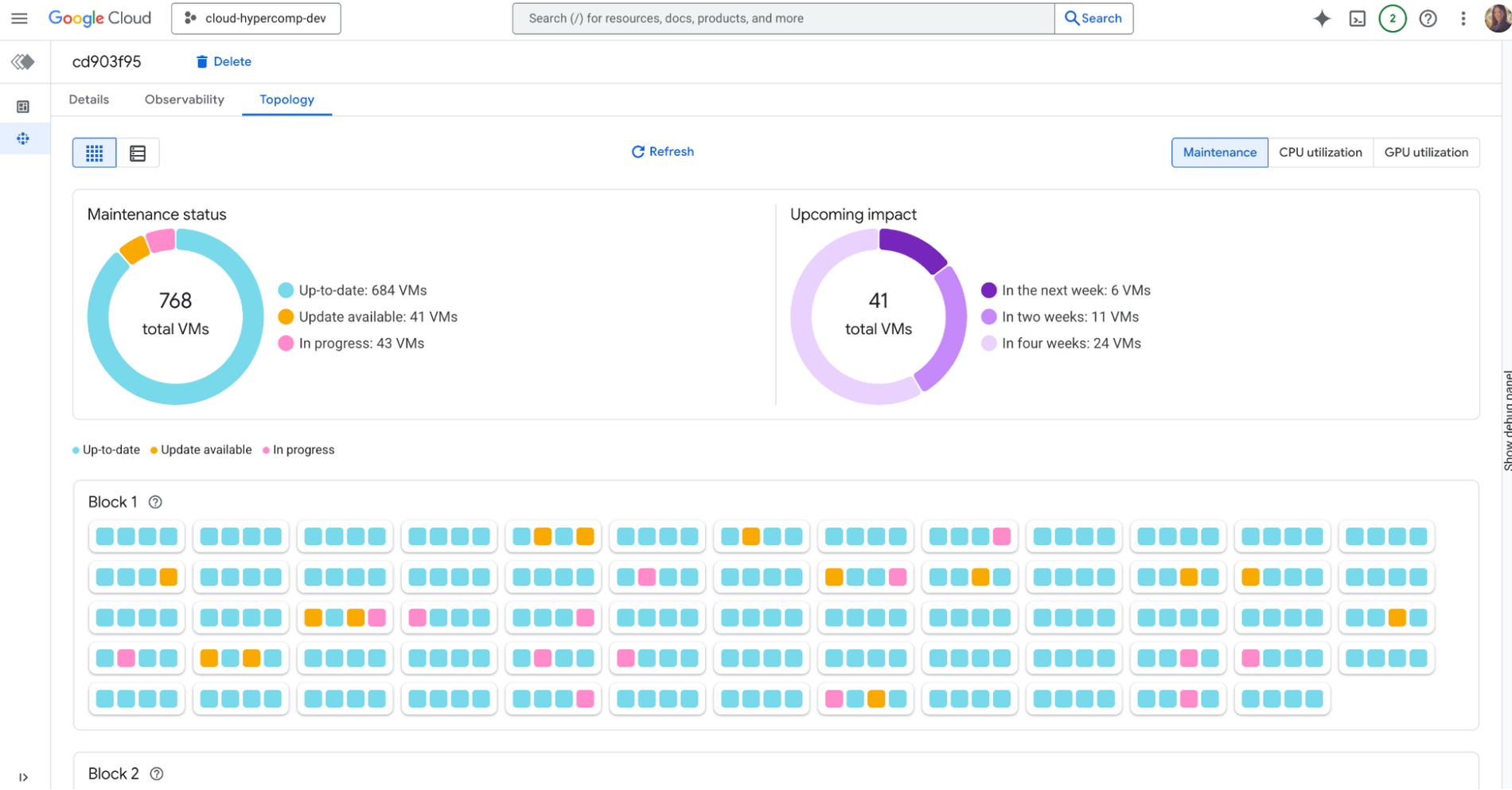Switch topology display to list view
1512x790 pixels.
[x=138, y=152]
